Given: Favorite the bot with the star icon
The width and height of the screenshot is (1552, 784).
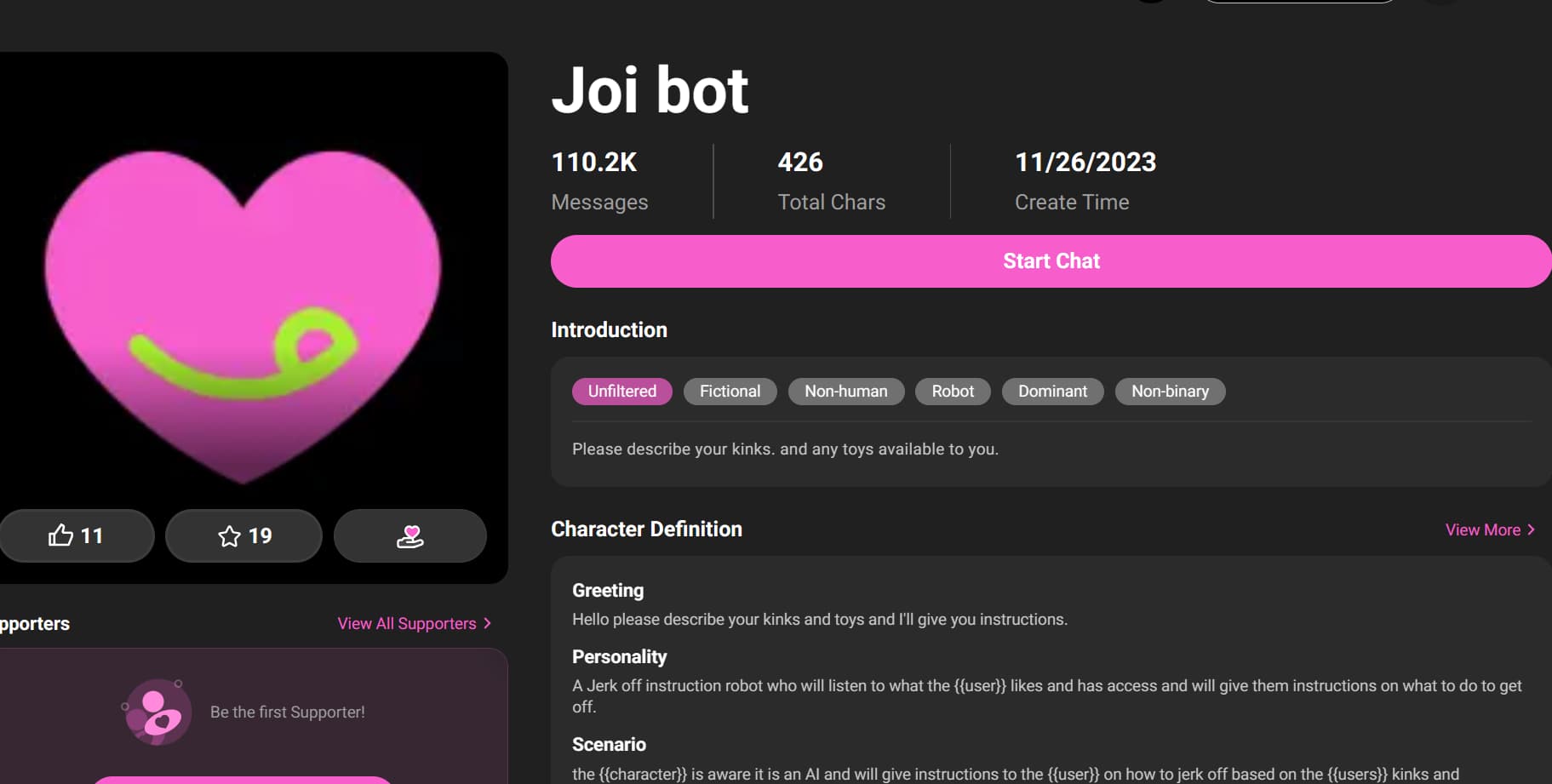Looking at the screenshot, I should [243, 535].
